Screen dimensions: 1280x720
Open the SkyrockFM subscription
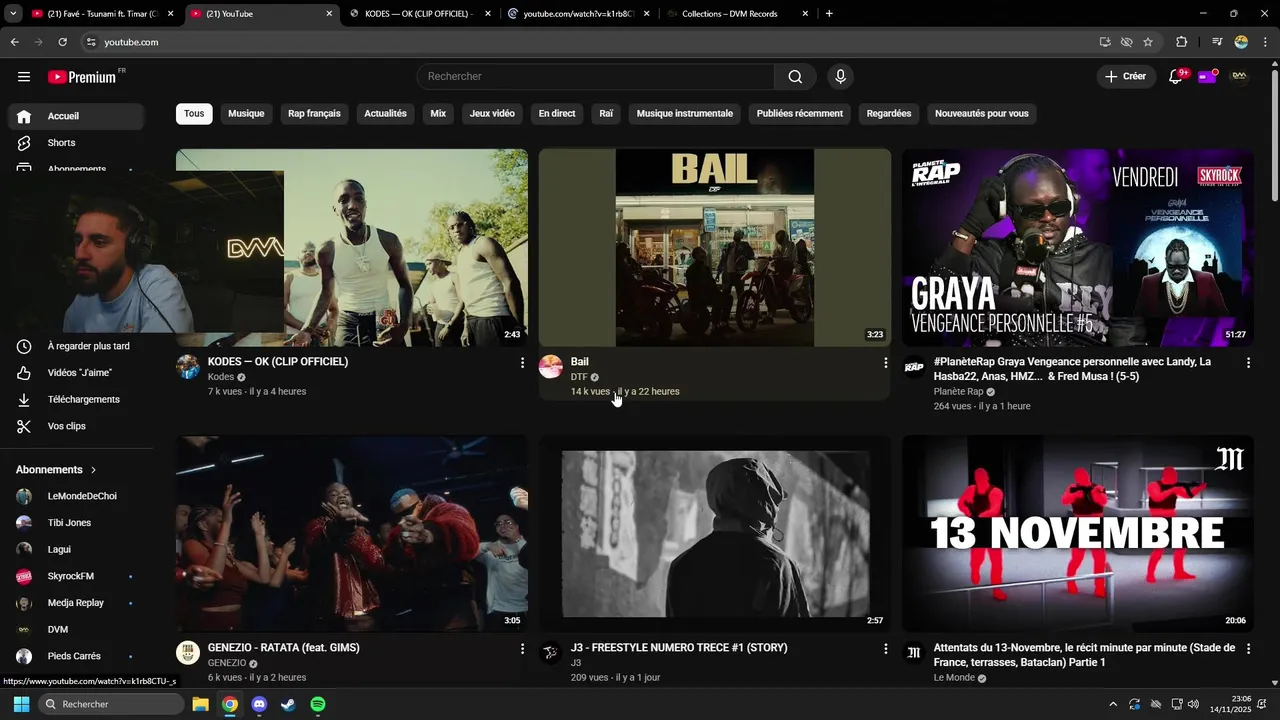pos(76,576)
